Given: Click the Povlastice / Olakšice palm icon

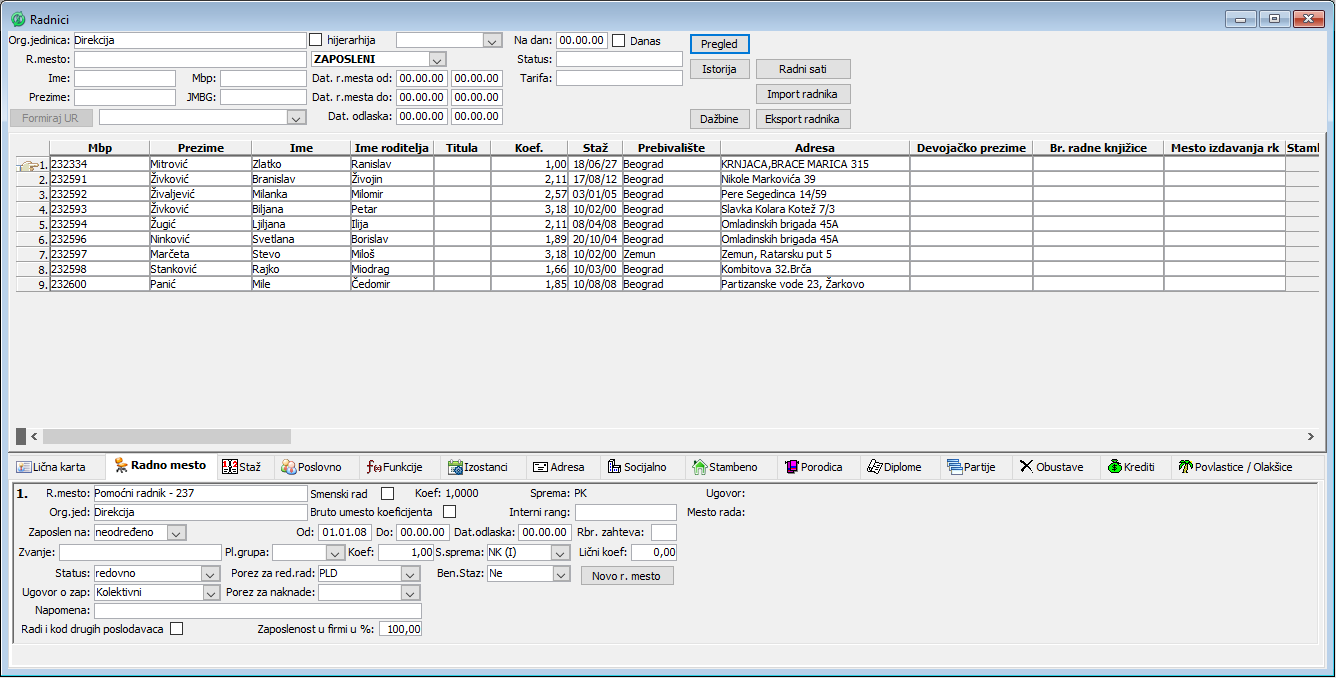Looking at the screenshot, I should 1185,467.
